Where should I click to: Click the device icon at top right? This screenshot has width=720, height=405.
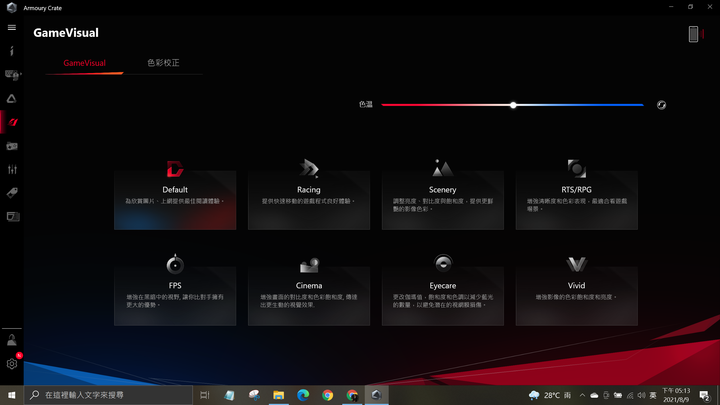[693, 34]
